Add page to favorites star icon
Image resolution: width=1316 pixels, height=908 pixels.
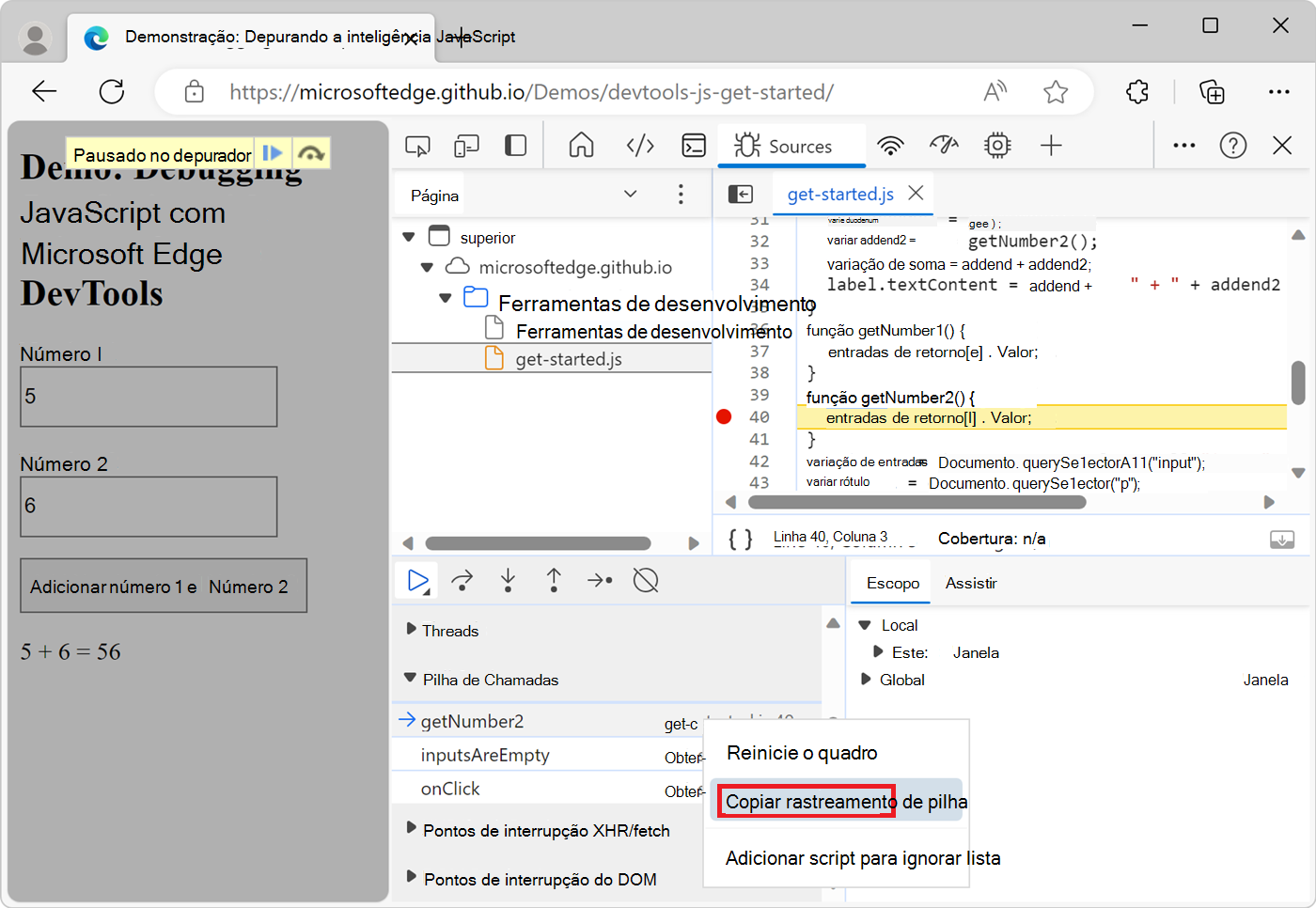click(1056, 91)
